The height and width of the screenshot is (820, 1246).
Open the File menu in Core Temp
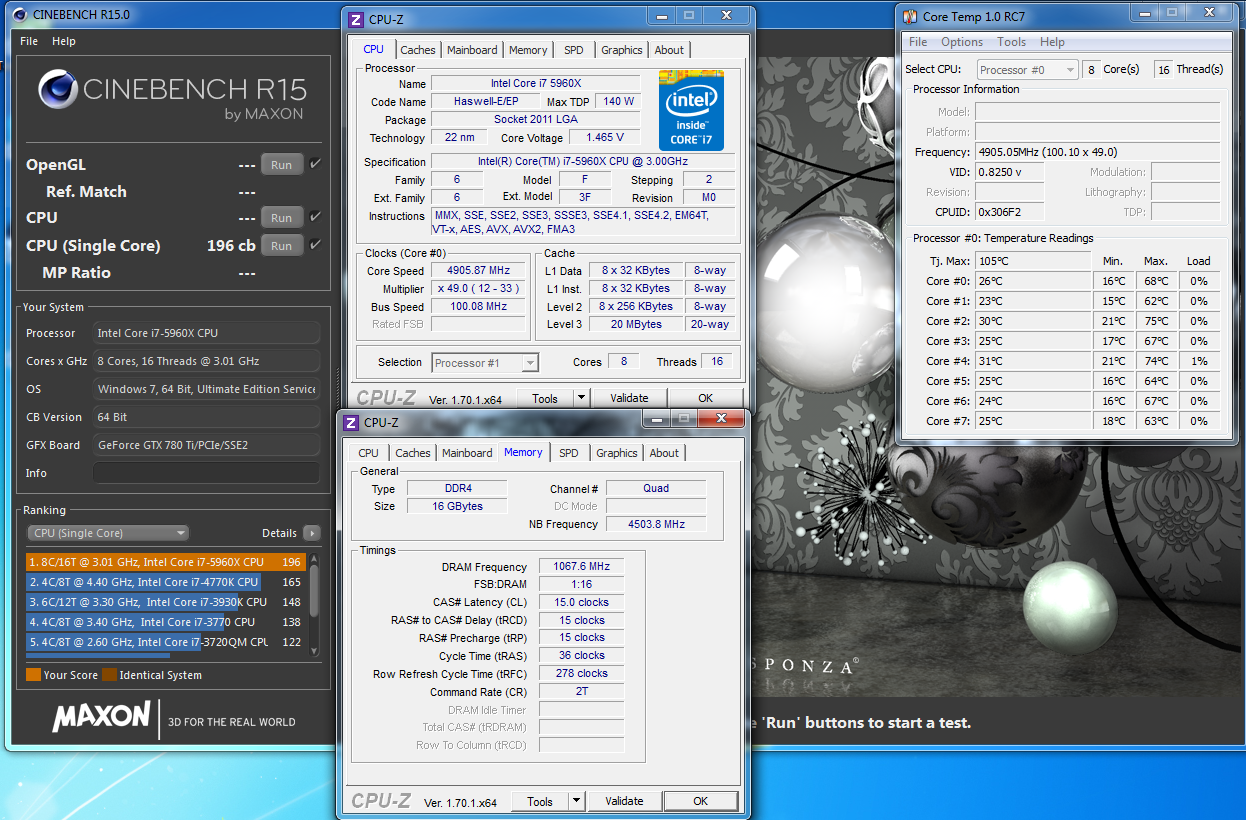(x=918, y=42)
